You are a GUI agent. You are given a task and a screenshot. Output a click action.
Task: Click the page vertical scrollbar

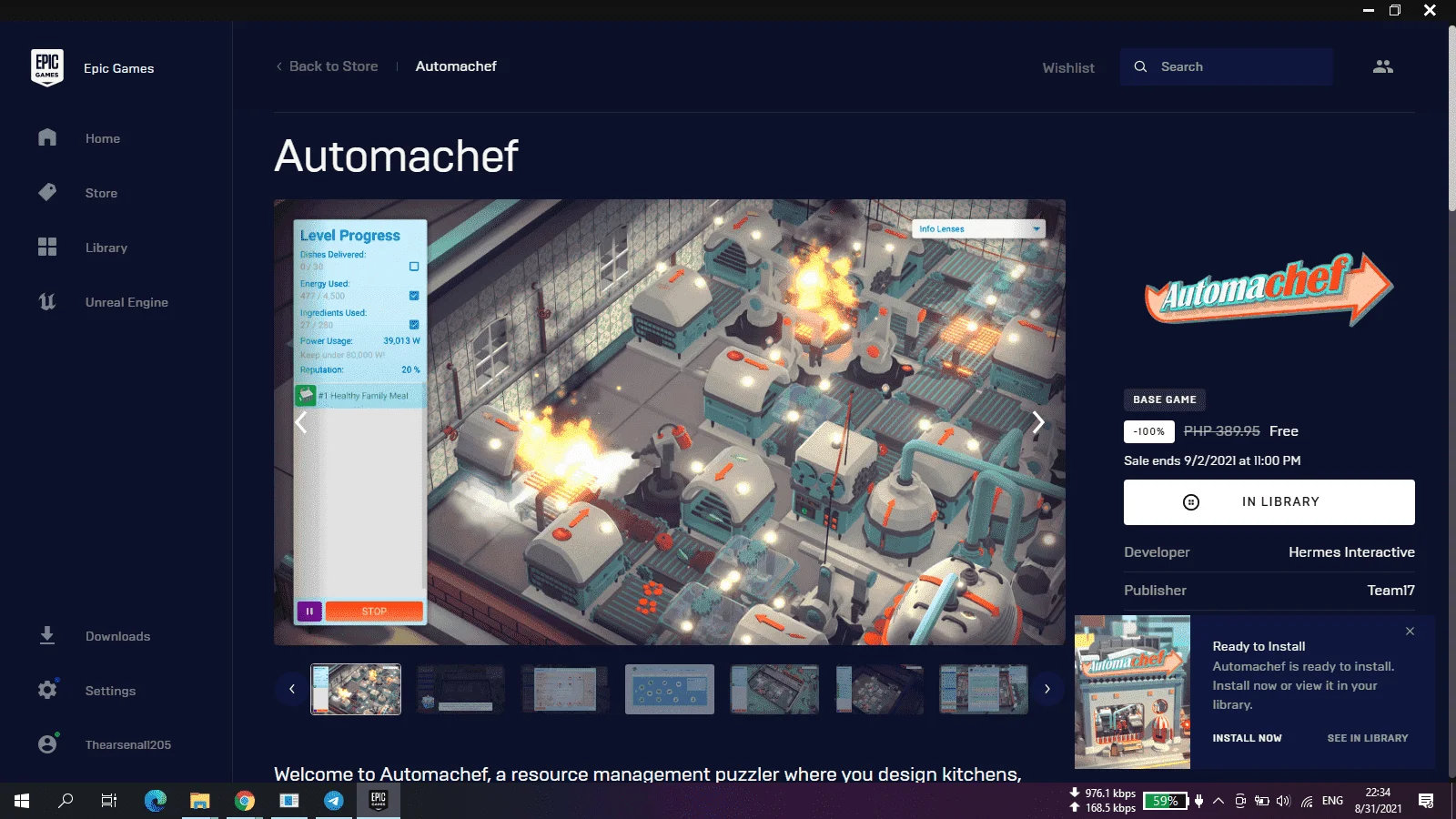[x=1451, y=118]
